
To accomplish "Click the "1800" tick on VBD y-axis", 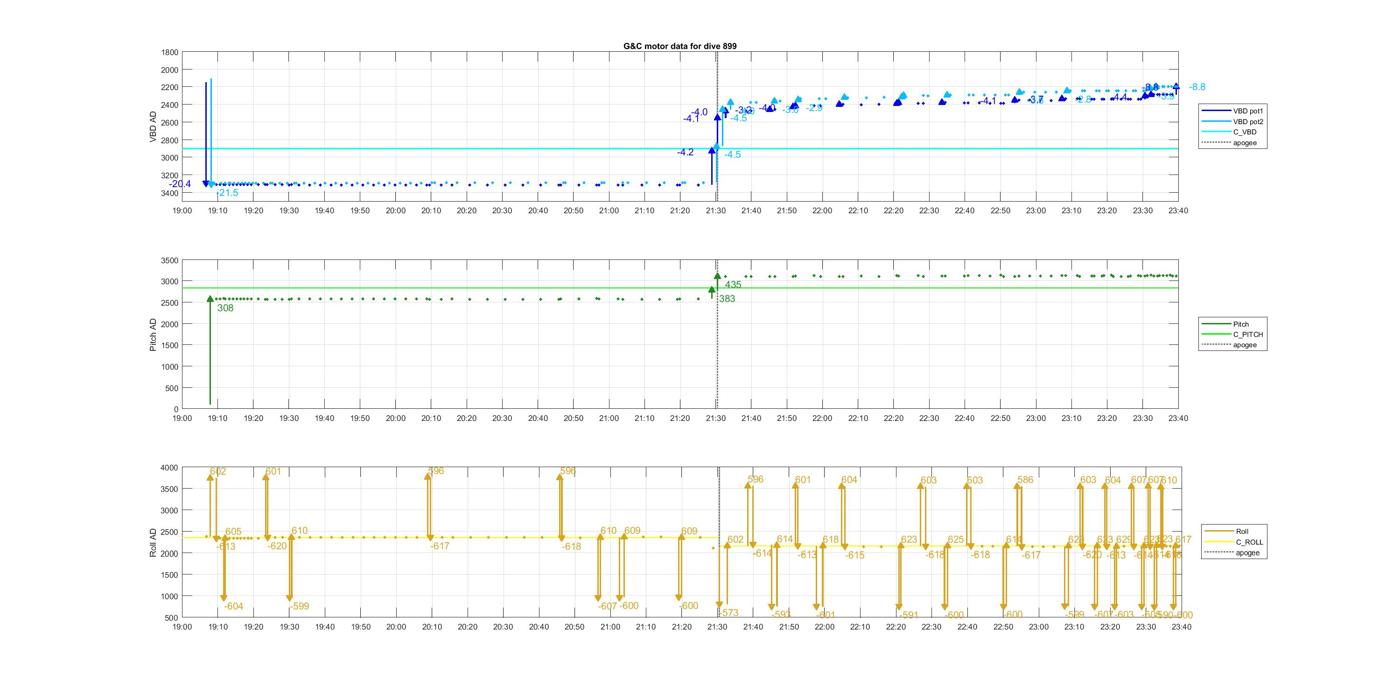I will [x=170, y=52].
